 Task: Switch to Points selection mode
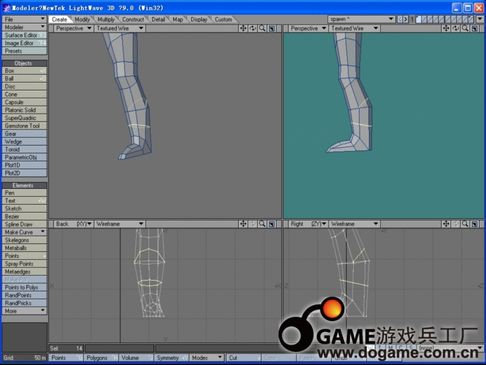[66, 358]
